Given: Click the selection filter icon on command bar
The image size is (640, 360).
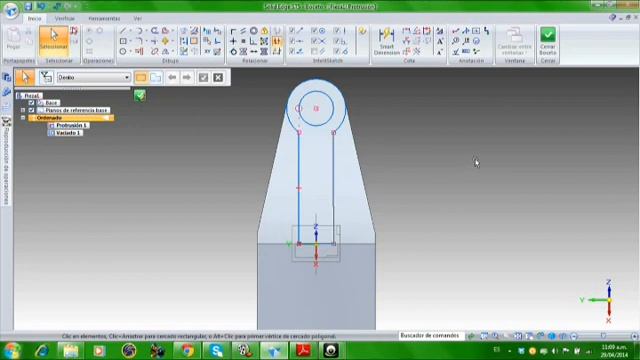Looking at the screenshot, I should coord(46,77).
